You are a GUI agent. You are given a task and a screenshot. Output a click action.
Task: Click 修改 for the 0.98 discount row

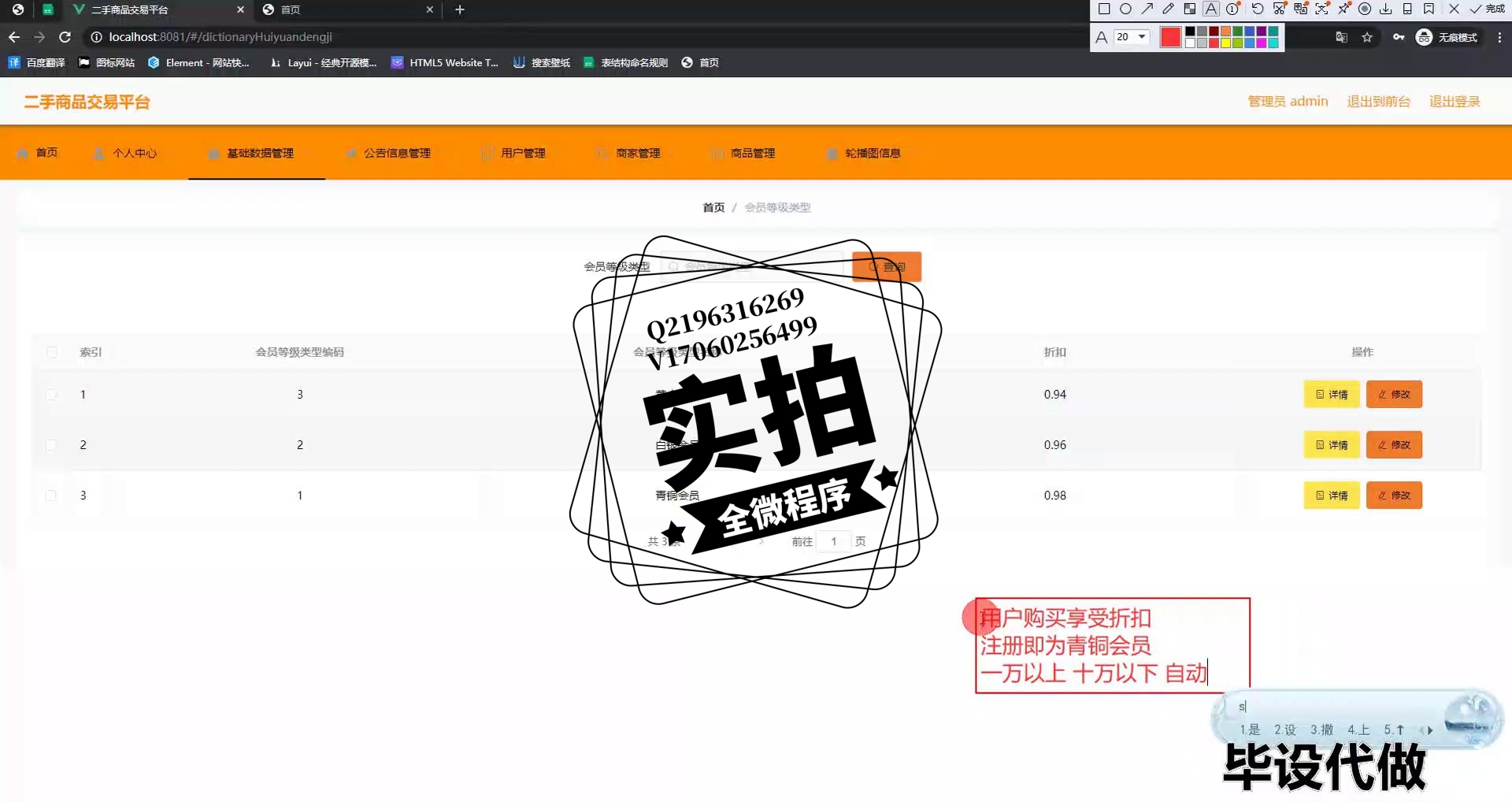pyautogui.click(x=1394, y=495)
